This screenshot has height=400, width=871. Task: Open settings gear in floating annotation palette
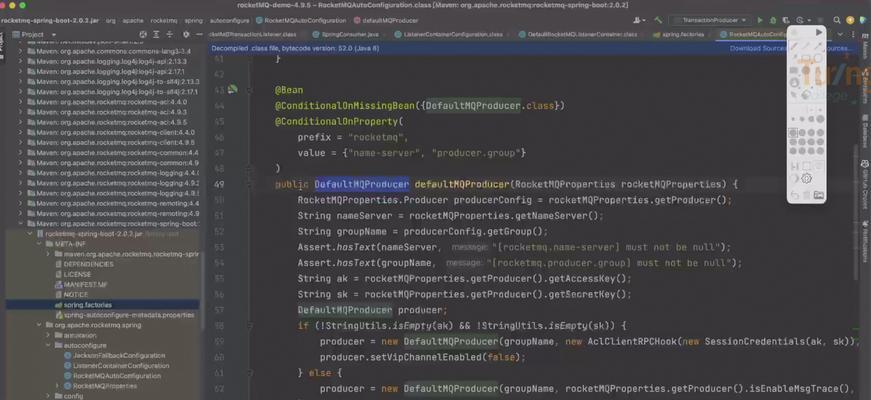(x=807, y=178)
